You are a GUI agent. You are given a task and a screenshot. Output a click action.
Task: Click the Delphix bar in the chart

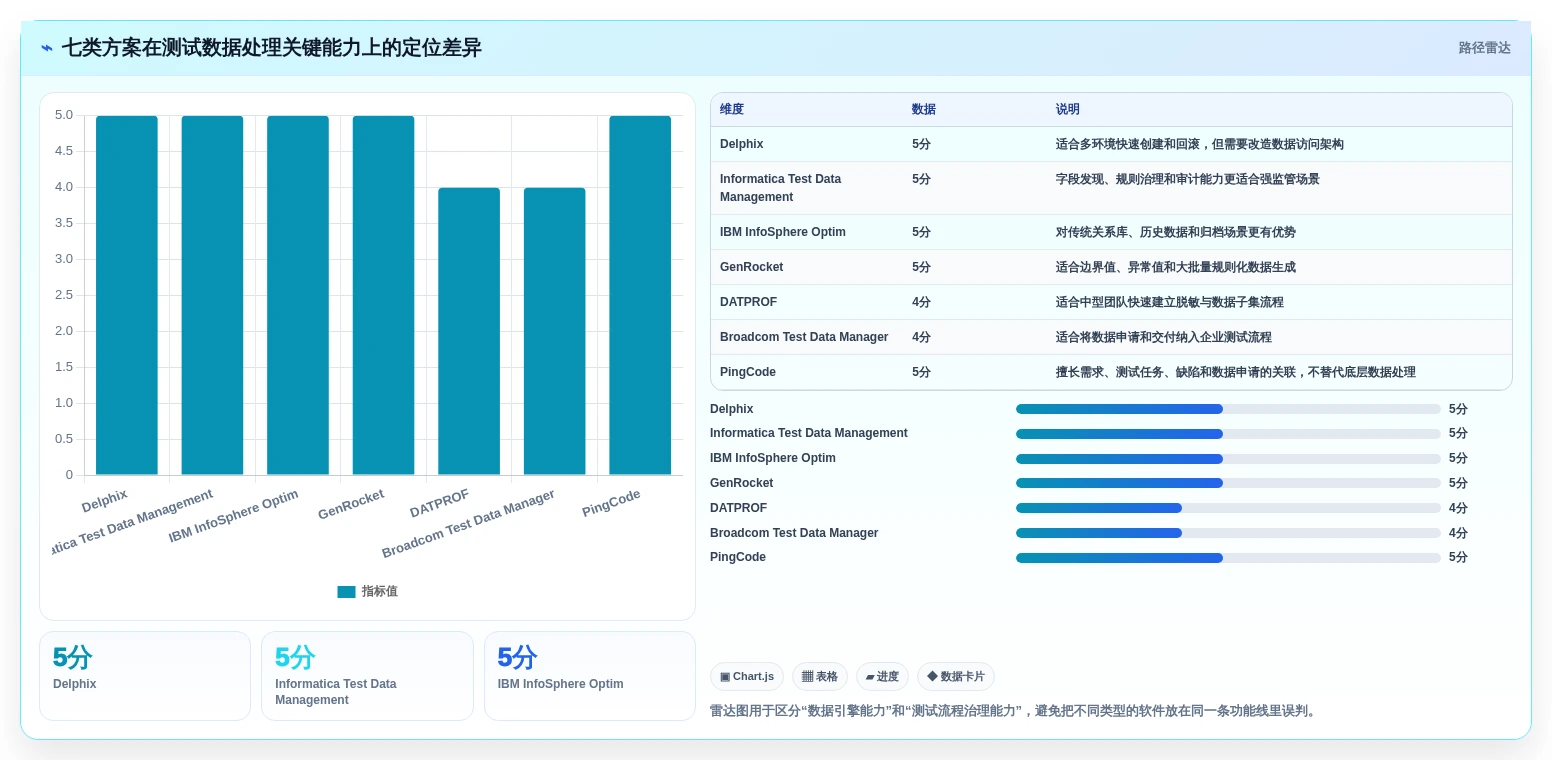127,295
